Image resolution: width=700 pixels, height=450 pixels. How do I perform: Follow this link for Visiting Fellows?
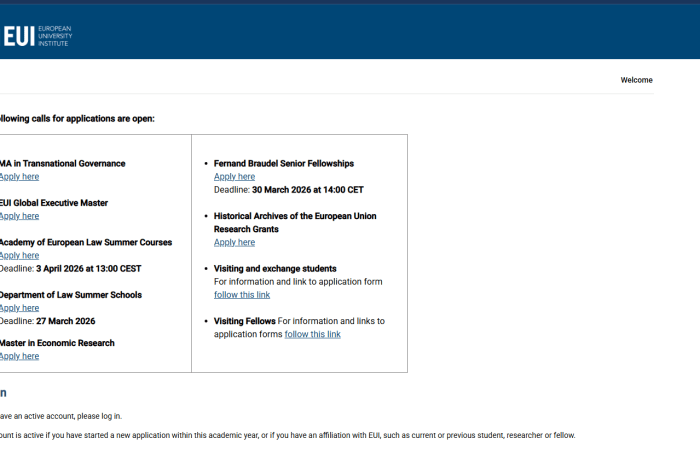(312, 334)
